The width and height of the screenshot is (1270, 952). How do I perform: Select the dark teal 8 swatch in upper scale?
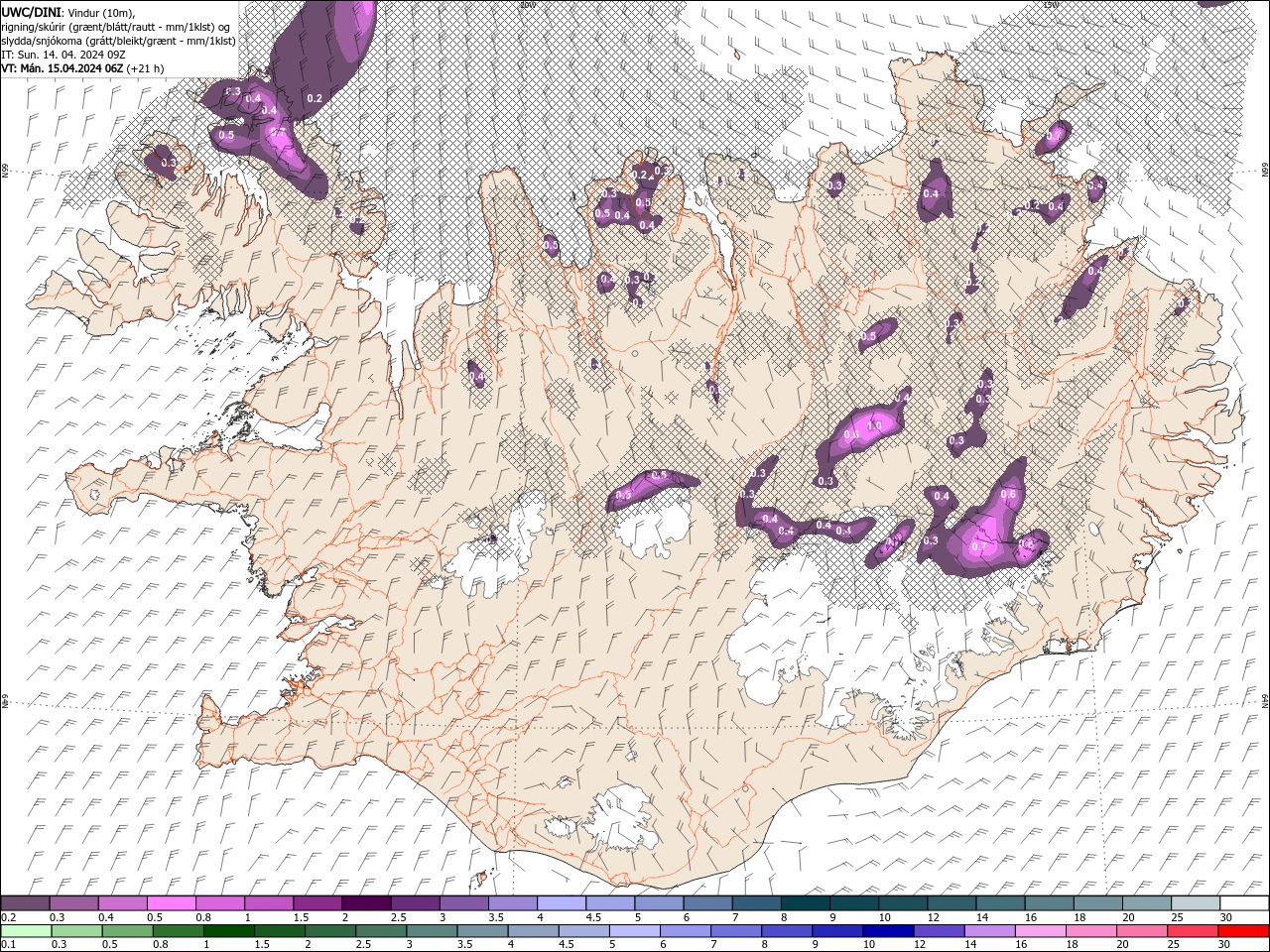point(806,903)
